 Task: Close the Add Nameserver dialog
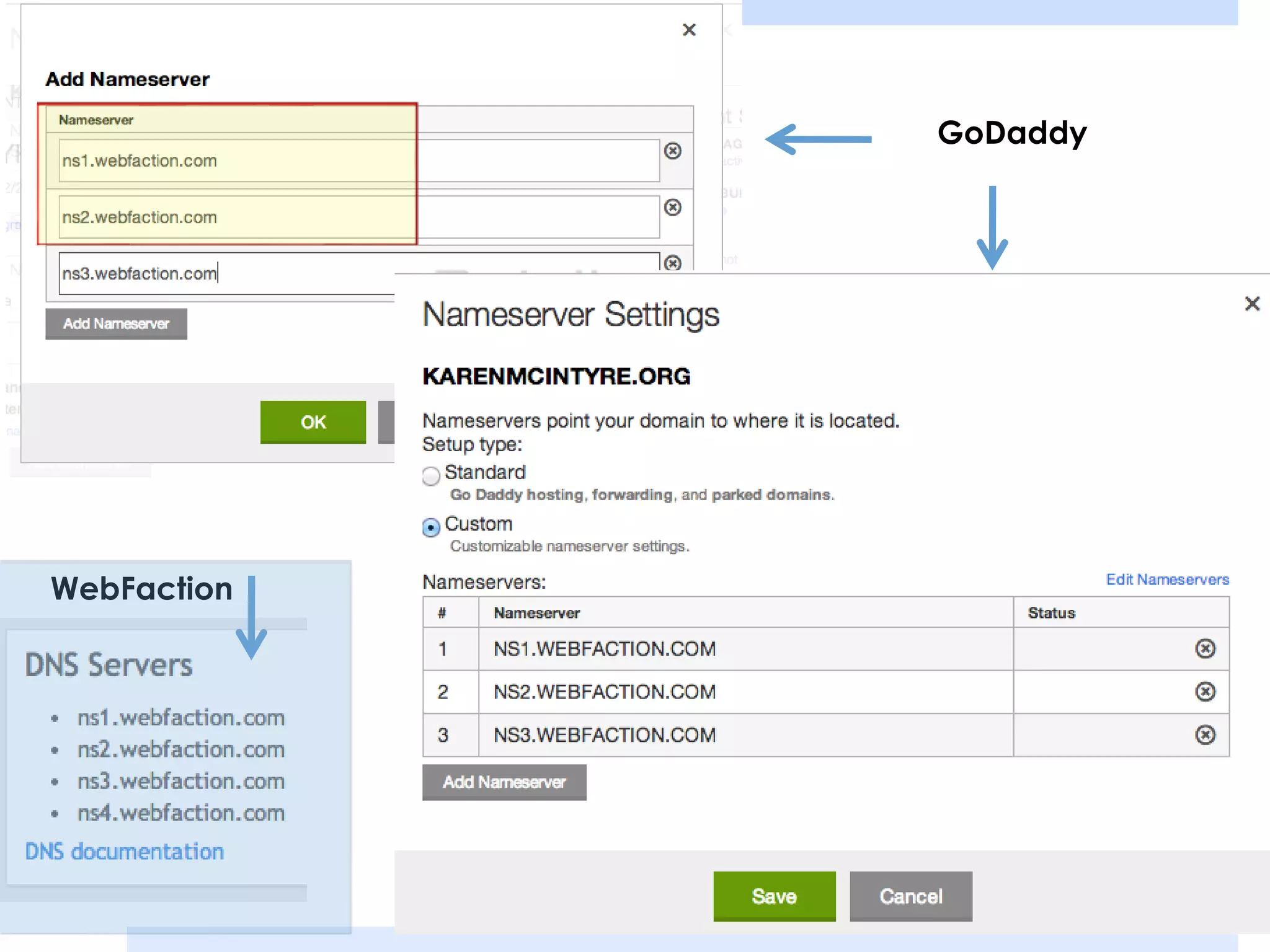689,30
